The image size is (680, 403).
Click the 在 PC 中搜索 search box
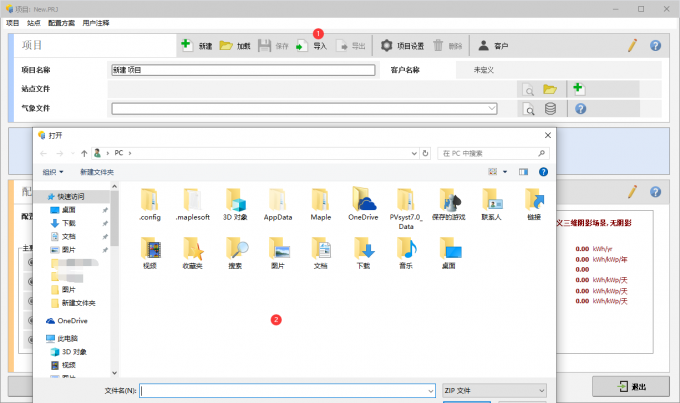click(x=493, y=153)
